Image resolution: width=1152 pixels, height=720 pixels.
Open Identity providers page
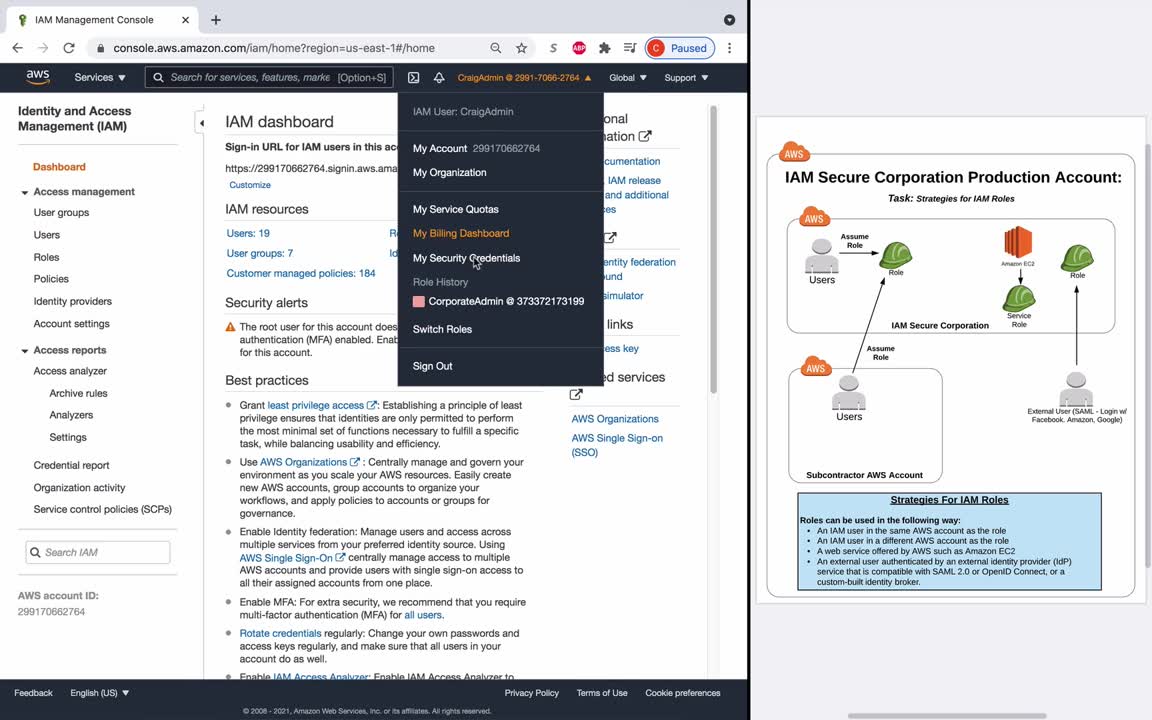tap(73, 301)
